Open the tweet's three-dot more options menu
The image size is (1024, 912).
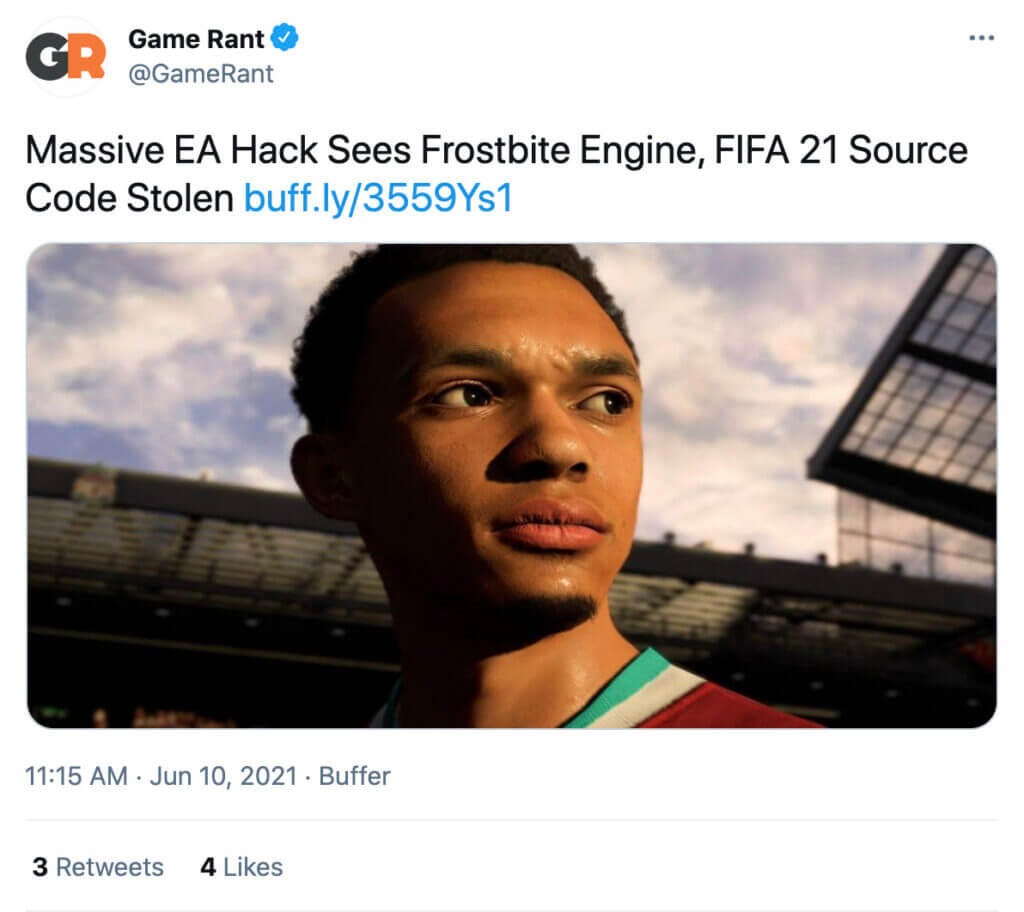click(981, 36)
